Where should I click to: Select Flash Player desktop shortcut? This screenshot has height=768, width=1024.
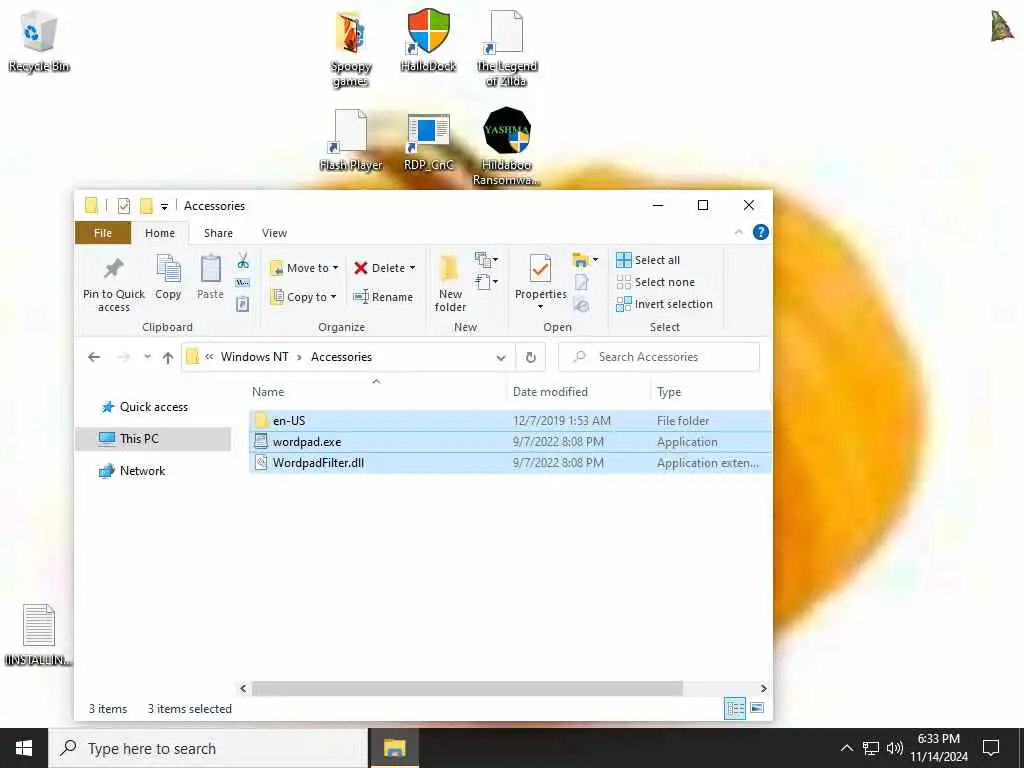coord(351,140)
